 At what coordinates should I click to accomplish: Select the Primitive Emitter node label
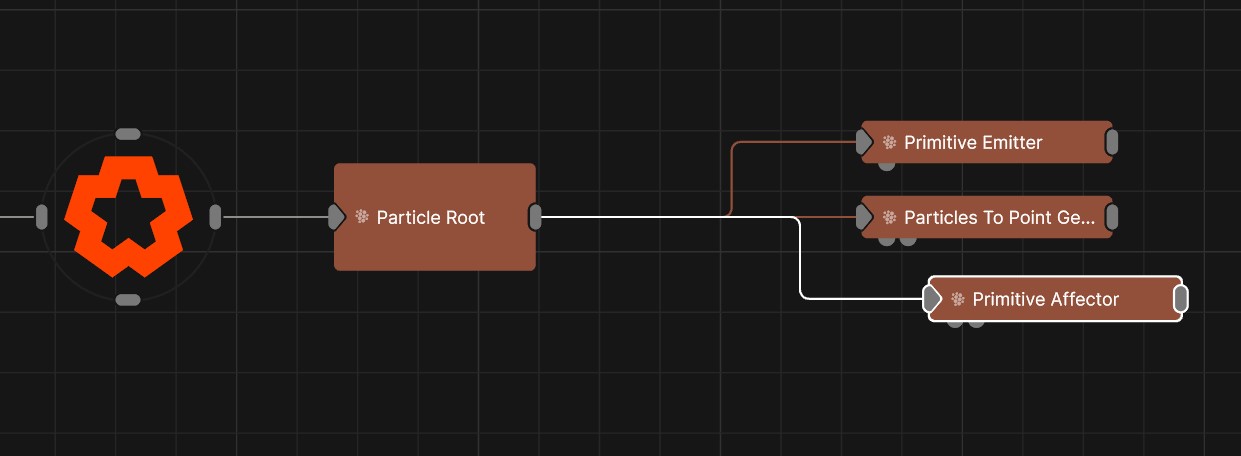point(972,143)
